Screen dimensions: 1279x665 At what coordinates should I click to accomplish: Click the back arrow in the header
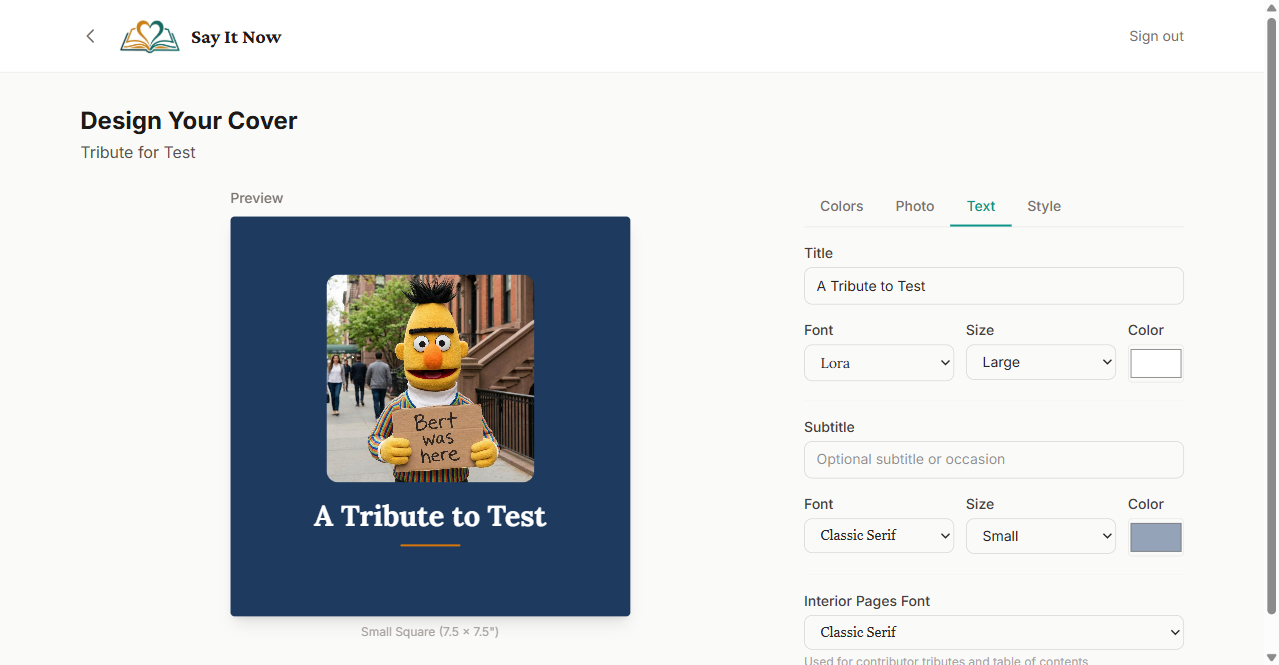coord(90,35)
